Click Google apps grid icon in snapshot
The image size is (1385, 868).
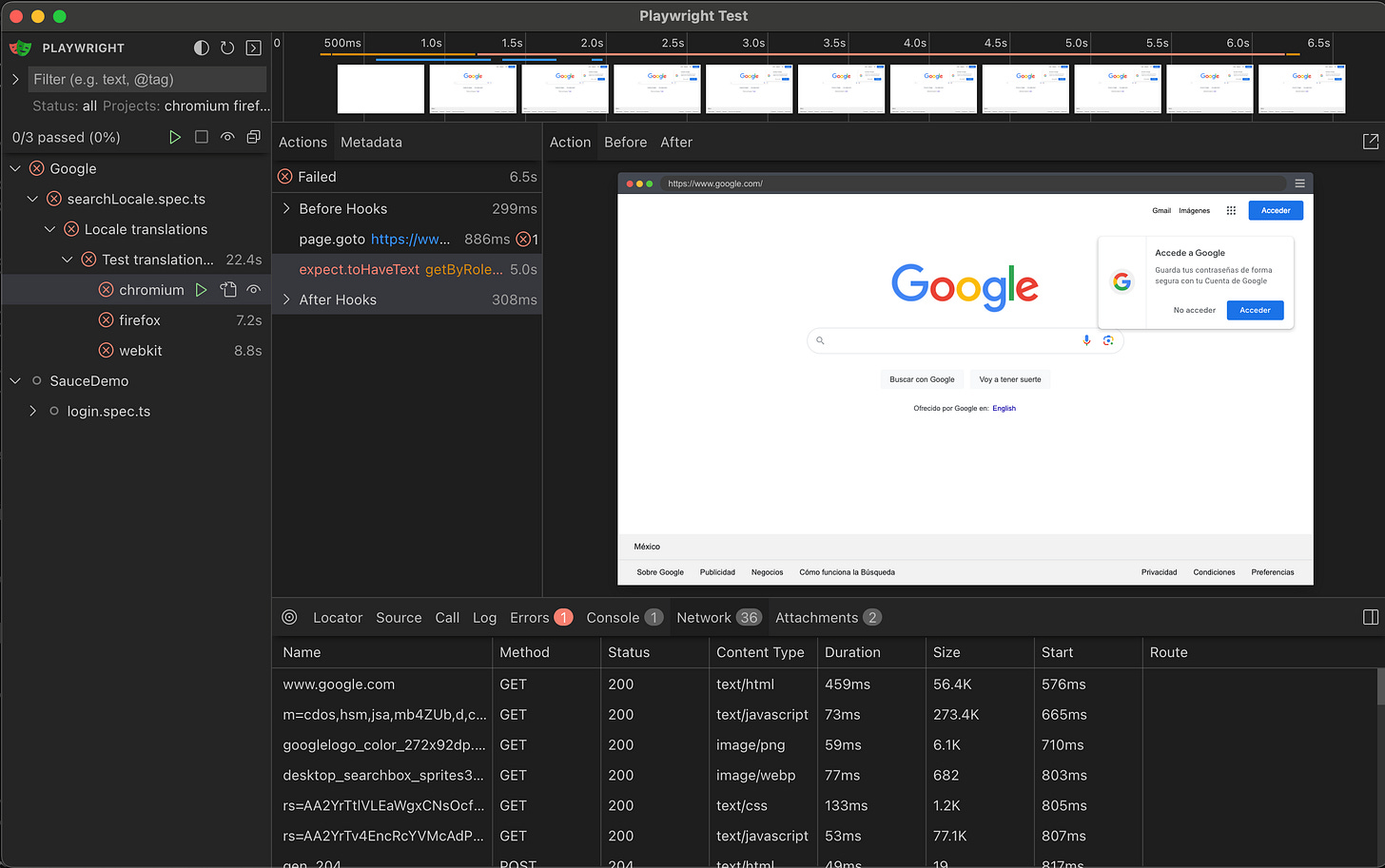click(1231, 211)
